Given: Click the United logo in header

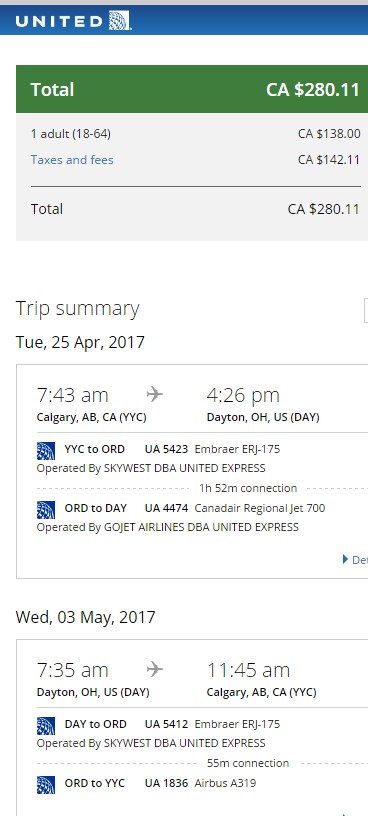Looking at the screenshot, I should point(73,21).
